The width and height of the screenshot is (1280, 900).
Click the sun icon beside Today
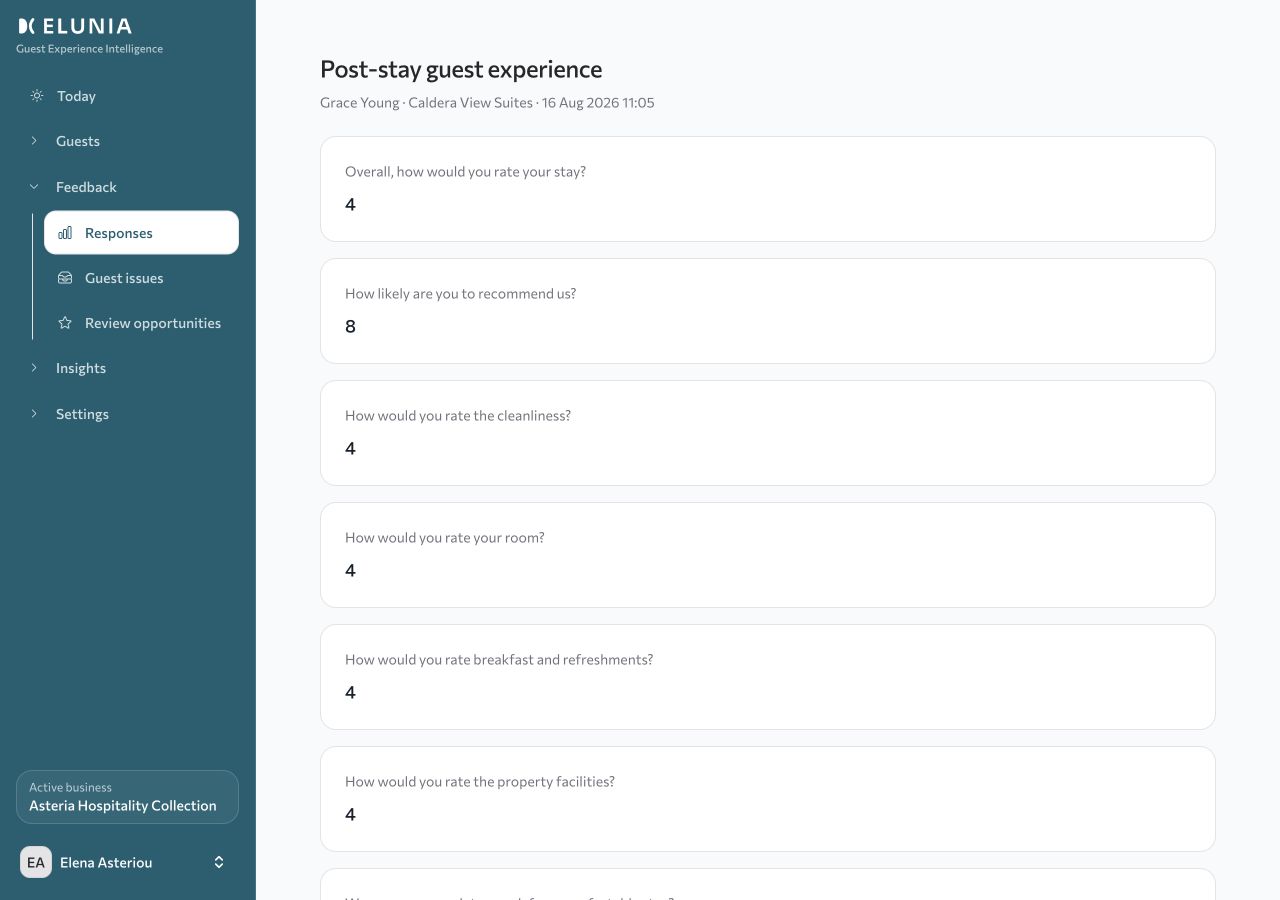pyautogui.click(x=37, y=96)
